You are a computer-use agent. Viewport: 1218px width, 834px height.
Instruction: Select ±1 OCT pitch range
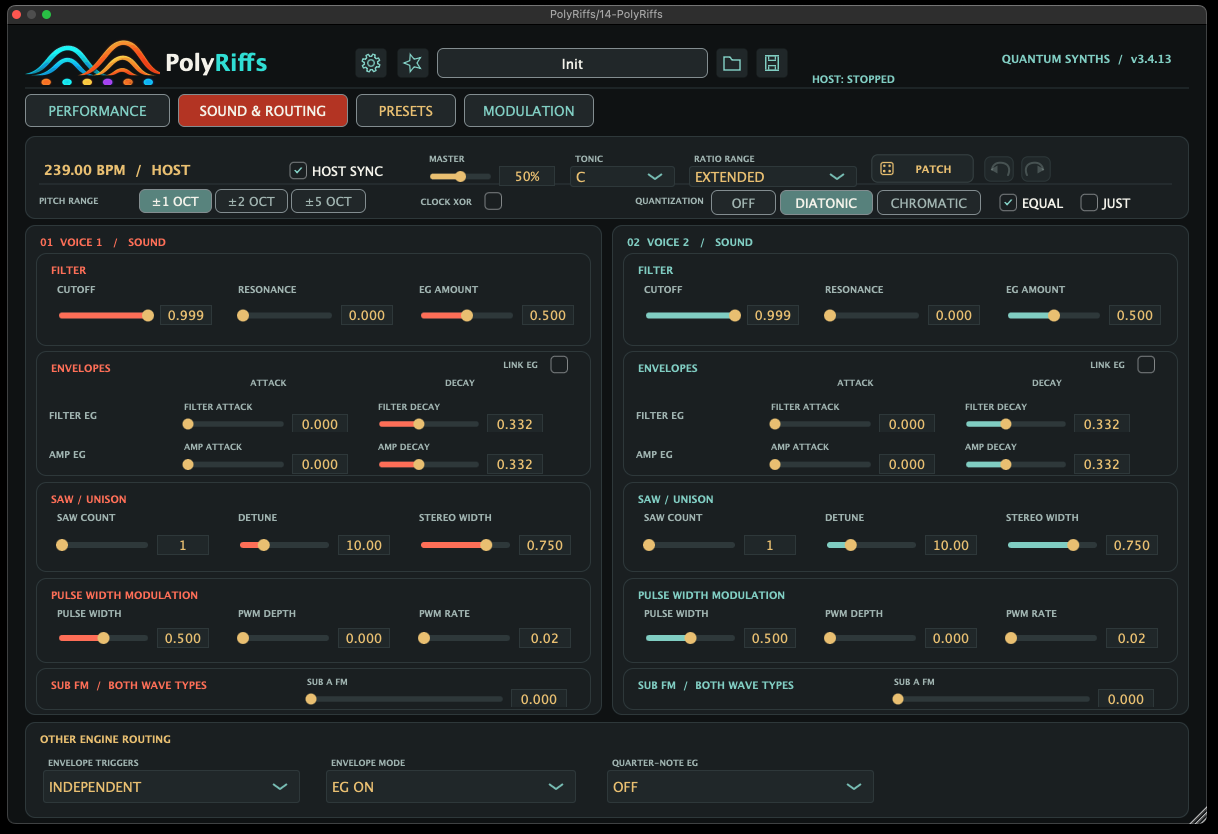pos(175,201)
